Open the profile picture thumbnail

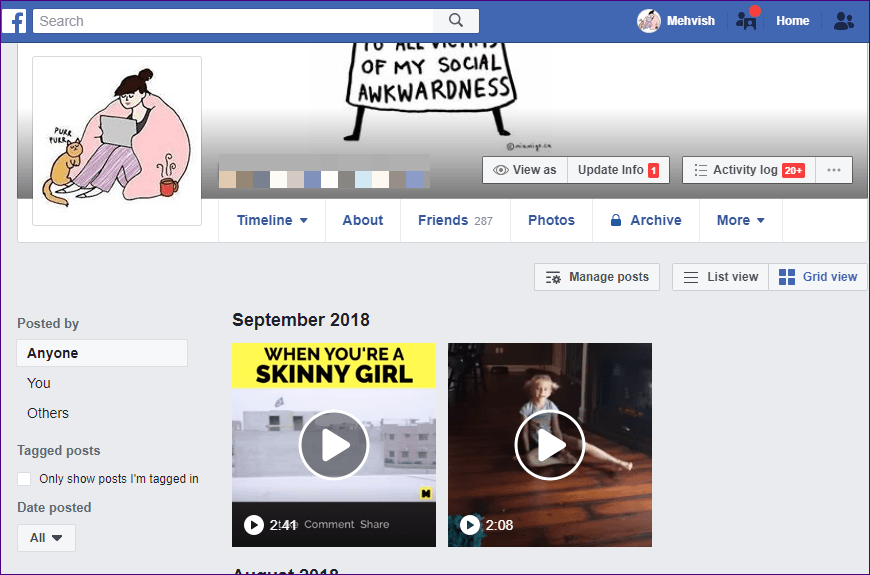pyautogui.click(x=117, y=141)
